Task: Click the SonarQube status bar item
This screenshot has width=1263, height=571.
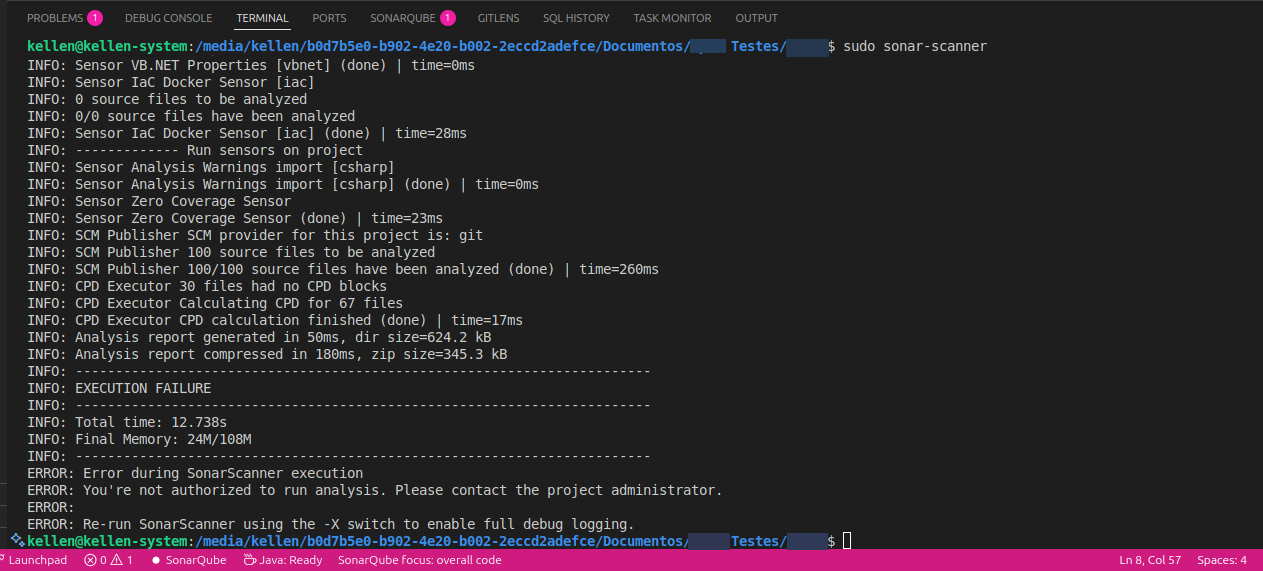Action: (189, 560)
